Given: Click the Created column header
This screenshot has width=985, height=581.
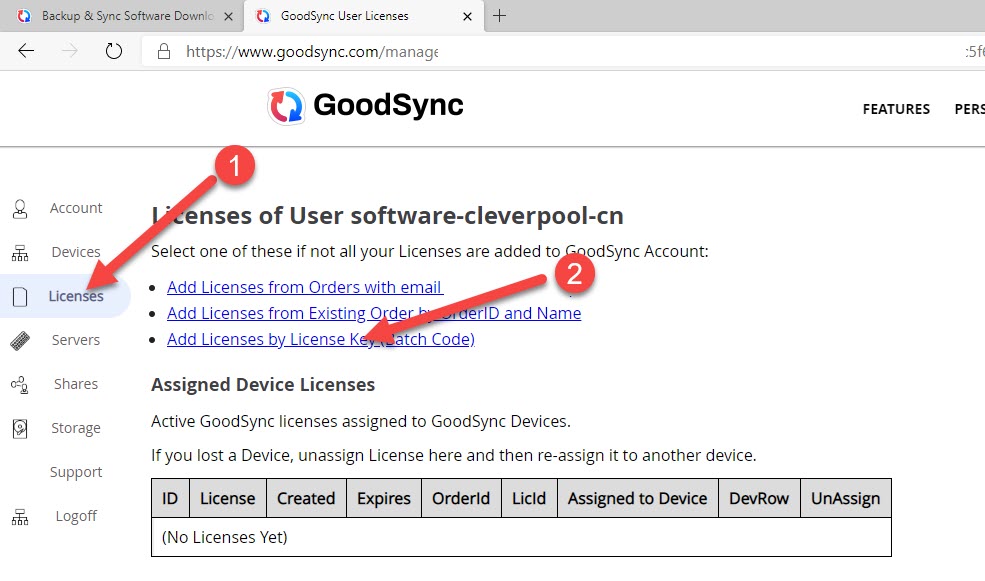Looking at the screenshot, I should click(306, 498).
